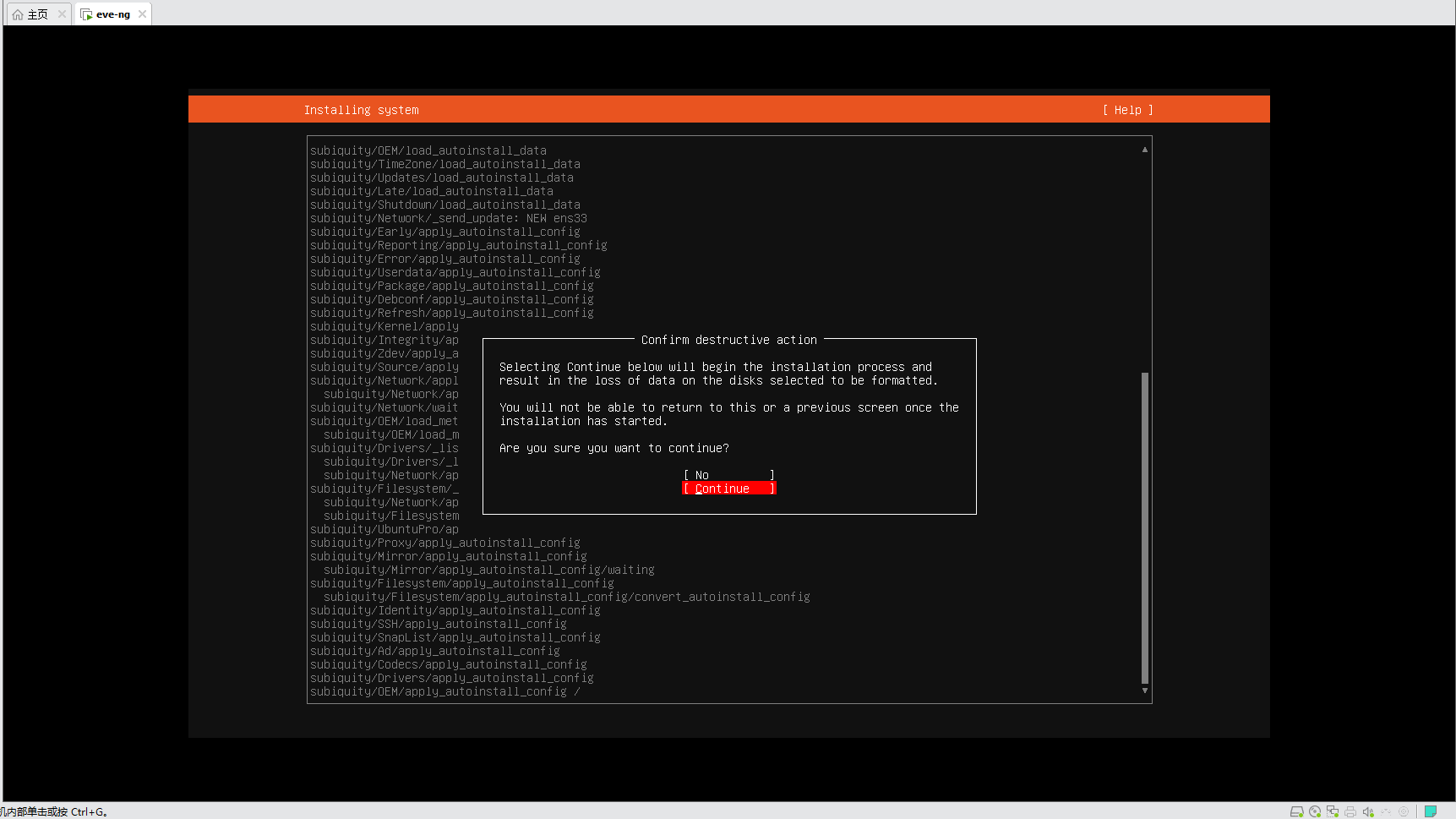Click log line 'Network/_send_update: NEW ens33'
This screenshot has width=1456, height=819.
pyautogui.click(x=449, y=218)
